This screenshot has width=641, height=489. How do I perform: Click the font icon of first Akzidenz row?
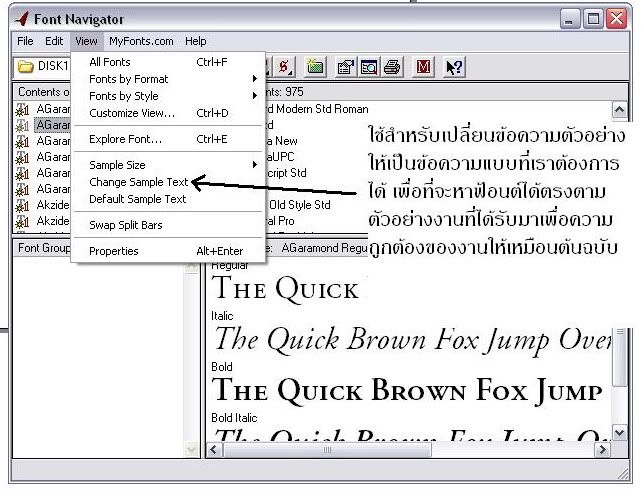(x=22, y=205)
